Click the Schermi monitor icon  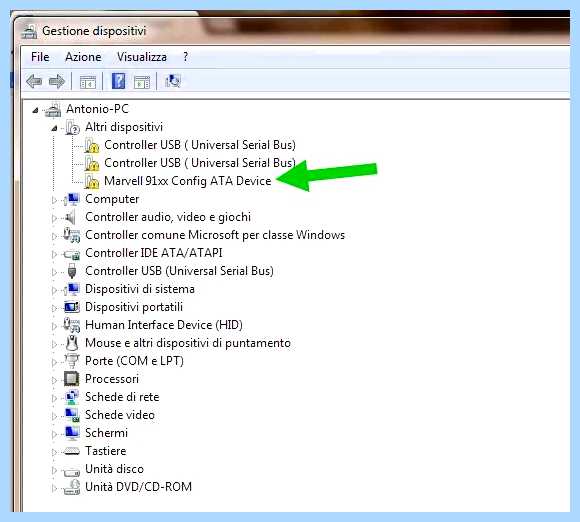click(72, 433)
